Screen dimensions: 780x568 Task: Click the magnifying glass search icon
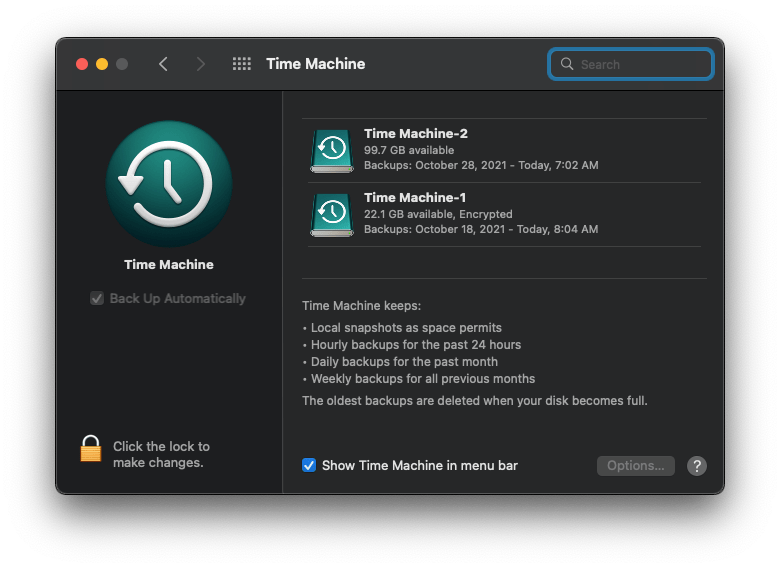[567, 64]
